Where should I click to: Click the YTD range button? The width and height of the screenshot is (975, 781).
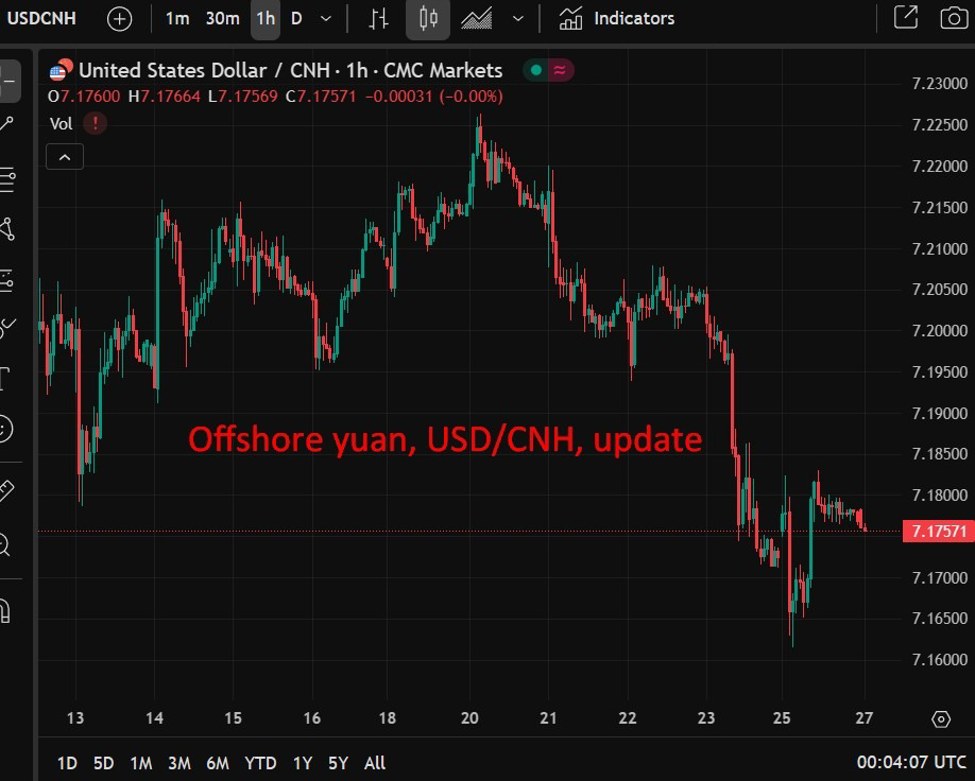click(x=260, y=763)
